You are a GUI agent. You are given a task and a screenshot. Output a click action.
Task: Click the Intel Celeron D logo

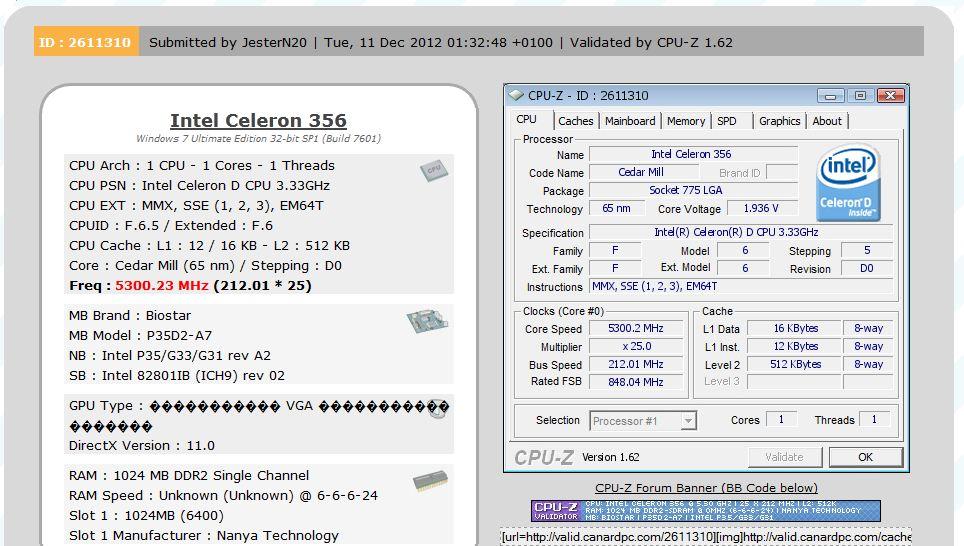point(848,183)
